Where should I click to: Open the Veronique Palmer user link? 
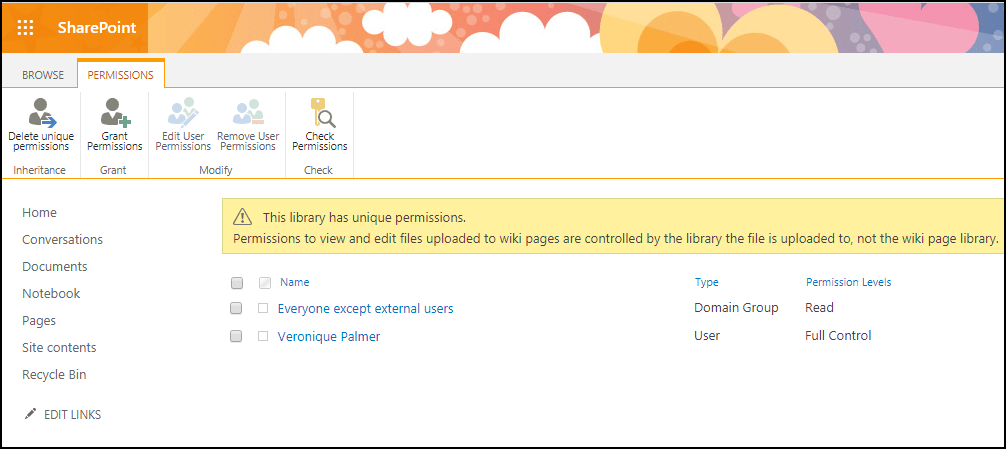pyautogui.click(x=328, y=336)
